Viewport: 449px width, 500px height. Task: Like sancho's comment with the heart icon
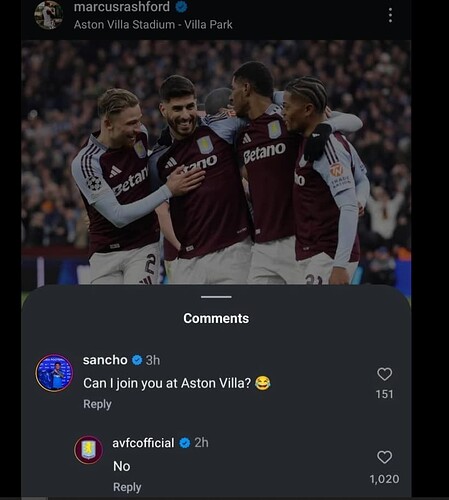[x=384, y=374]
